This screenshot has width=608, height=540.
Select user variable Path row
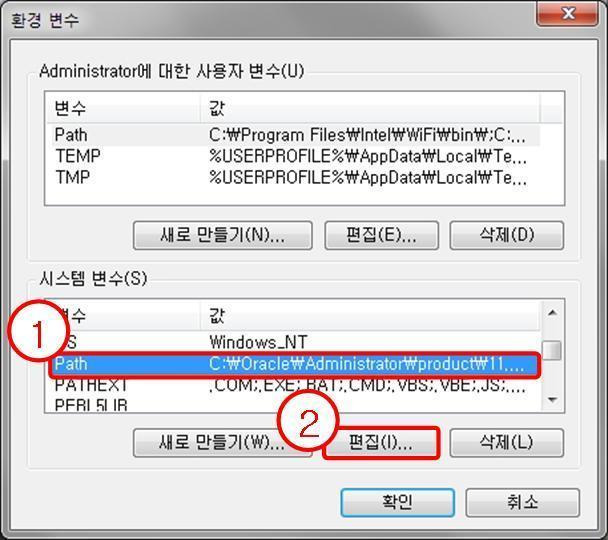(296, 135)
